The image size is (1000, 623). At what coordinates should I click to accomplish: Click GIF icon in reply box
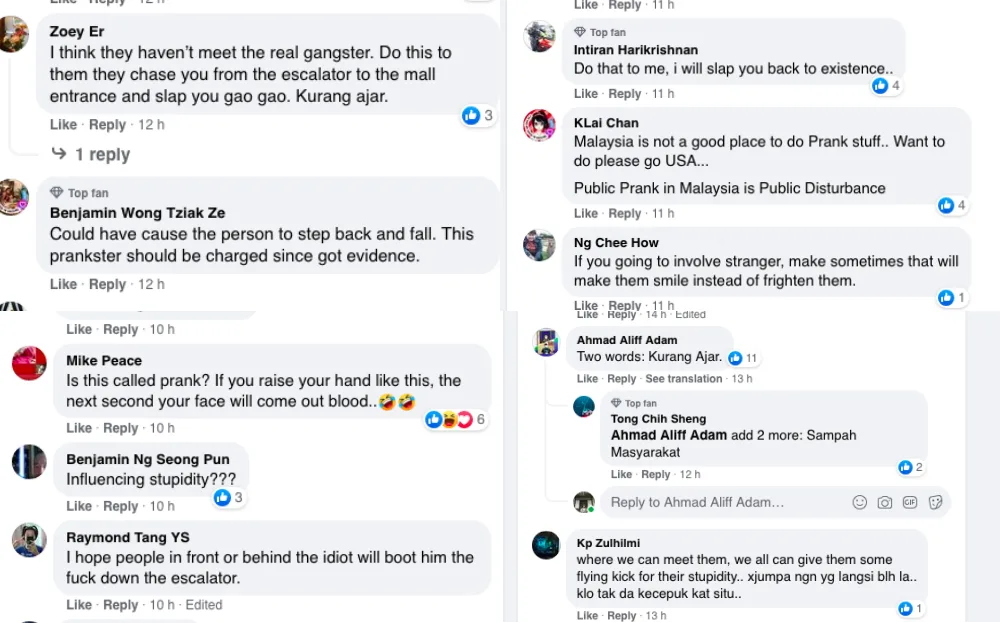coord(910,502)
